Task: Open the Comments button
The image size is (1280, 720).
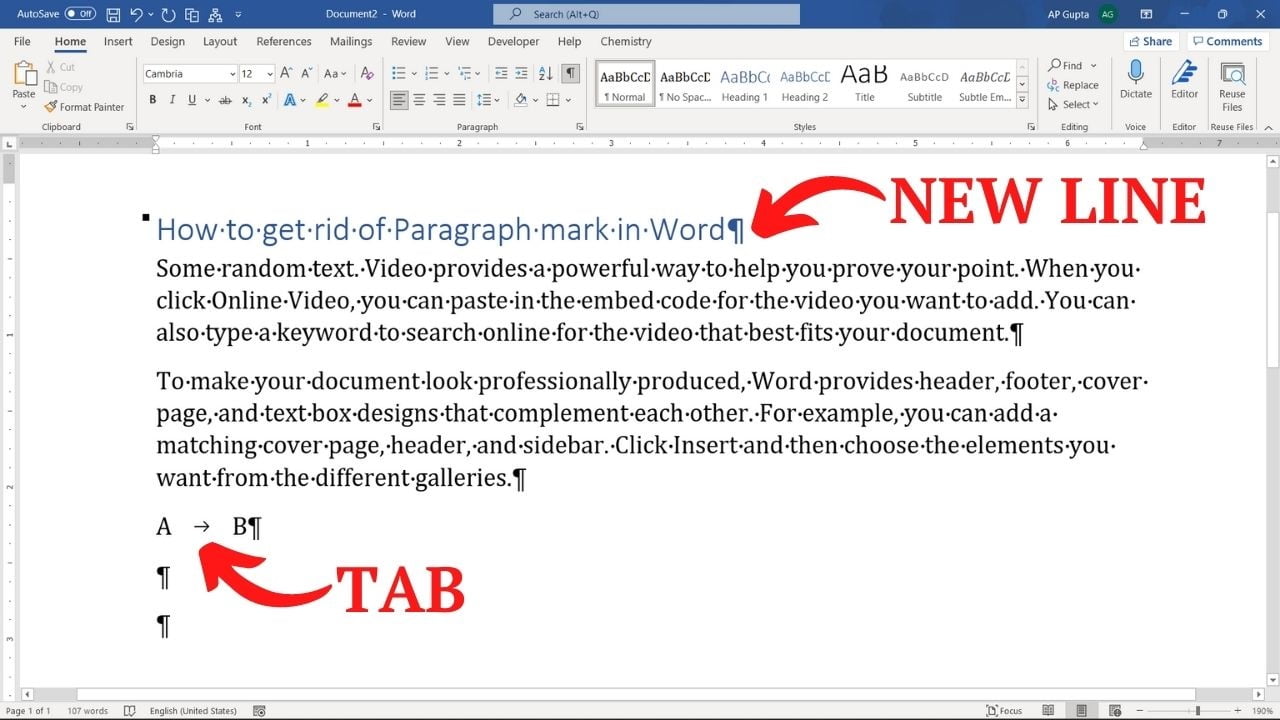Action: (1227, 42)
